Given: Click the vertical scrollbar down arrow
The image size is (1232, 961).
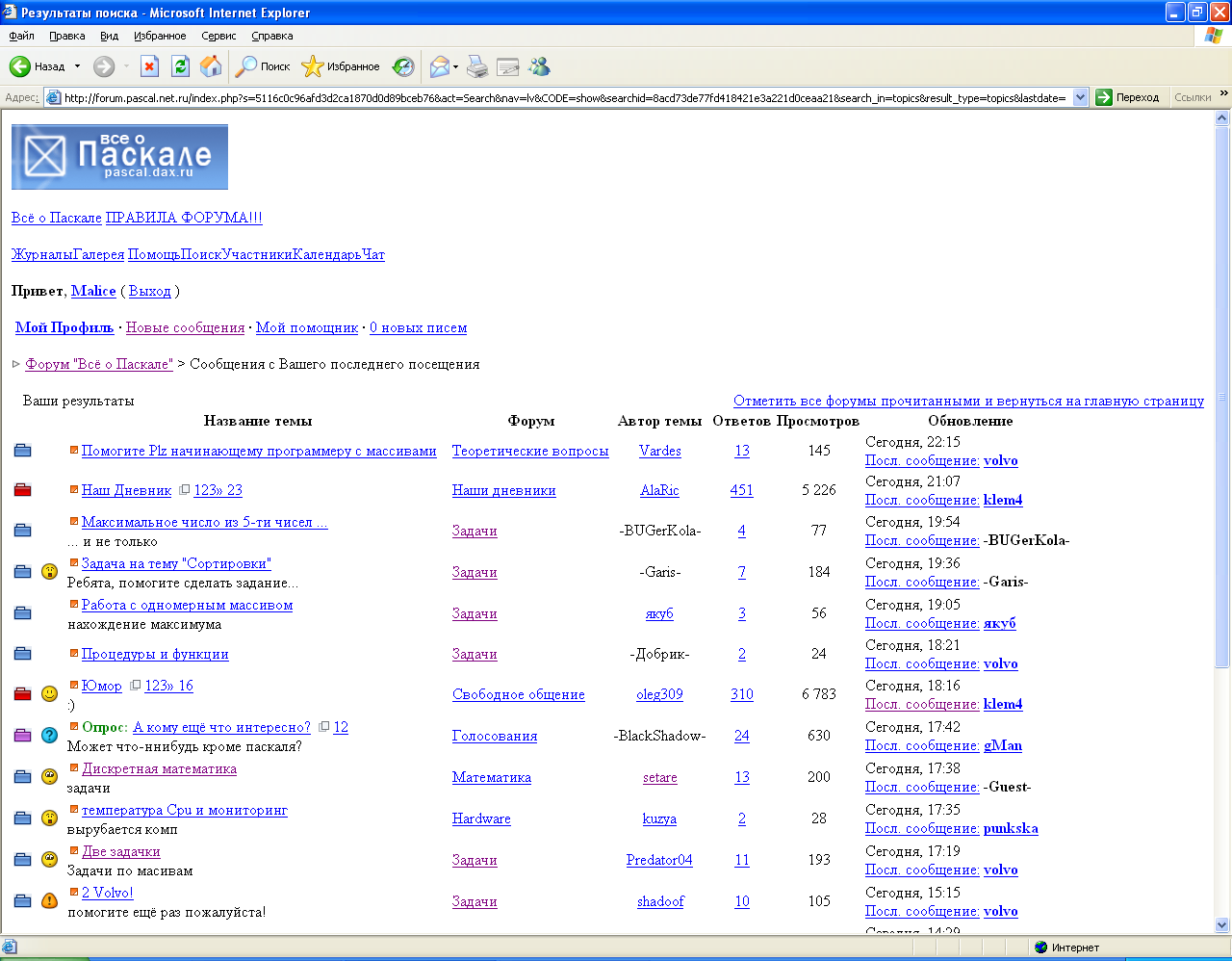Looking at the screenshot, I should point(1222,925).
